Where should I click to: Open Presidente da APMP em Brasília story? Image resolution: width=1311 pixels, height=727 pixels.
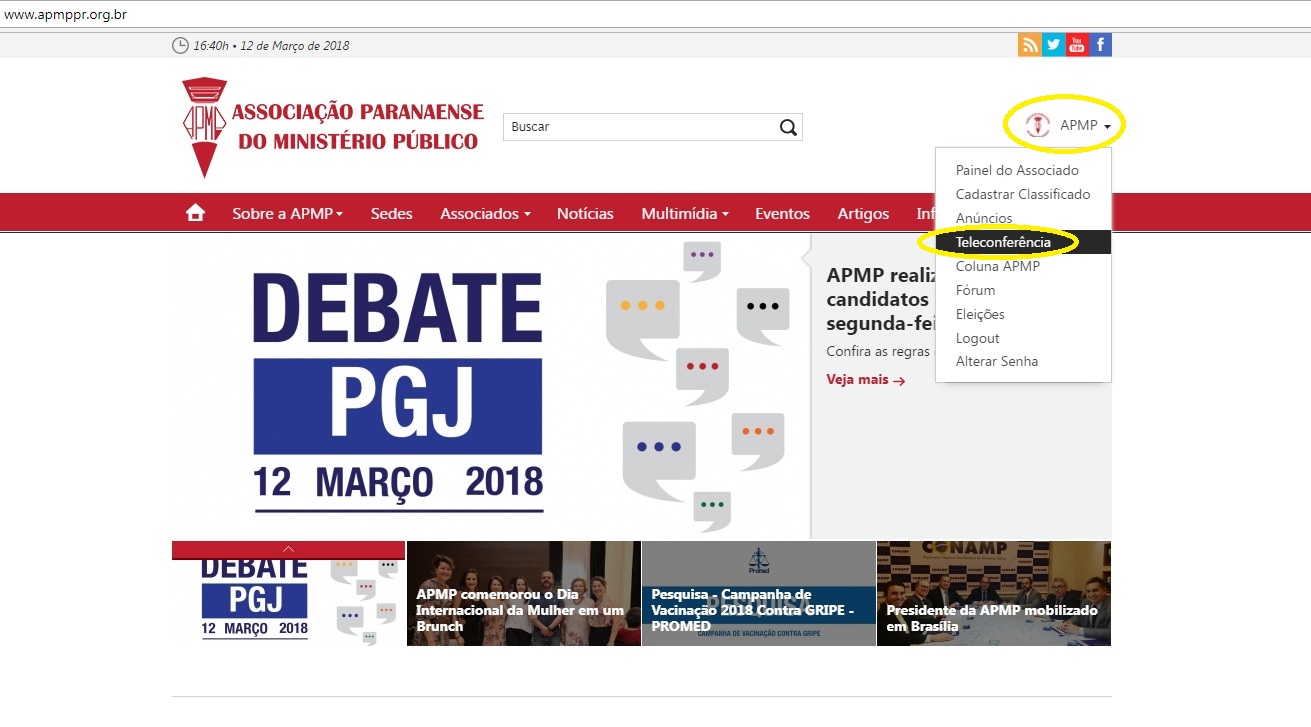[x=994, y=593]
